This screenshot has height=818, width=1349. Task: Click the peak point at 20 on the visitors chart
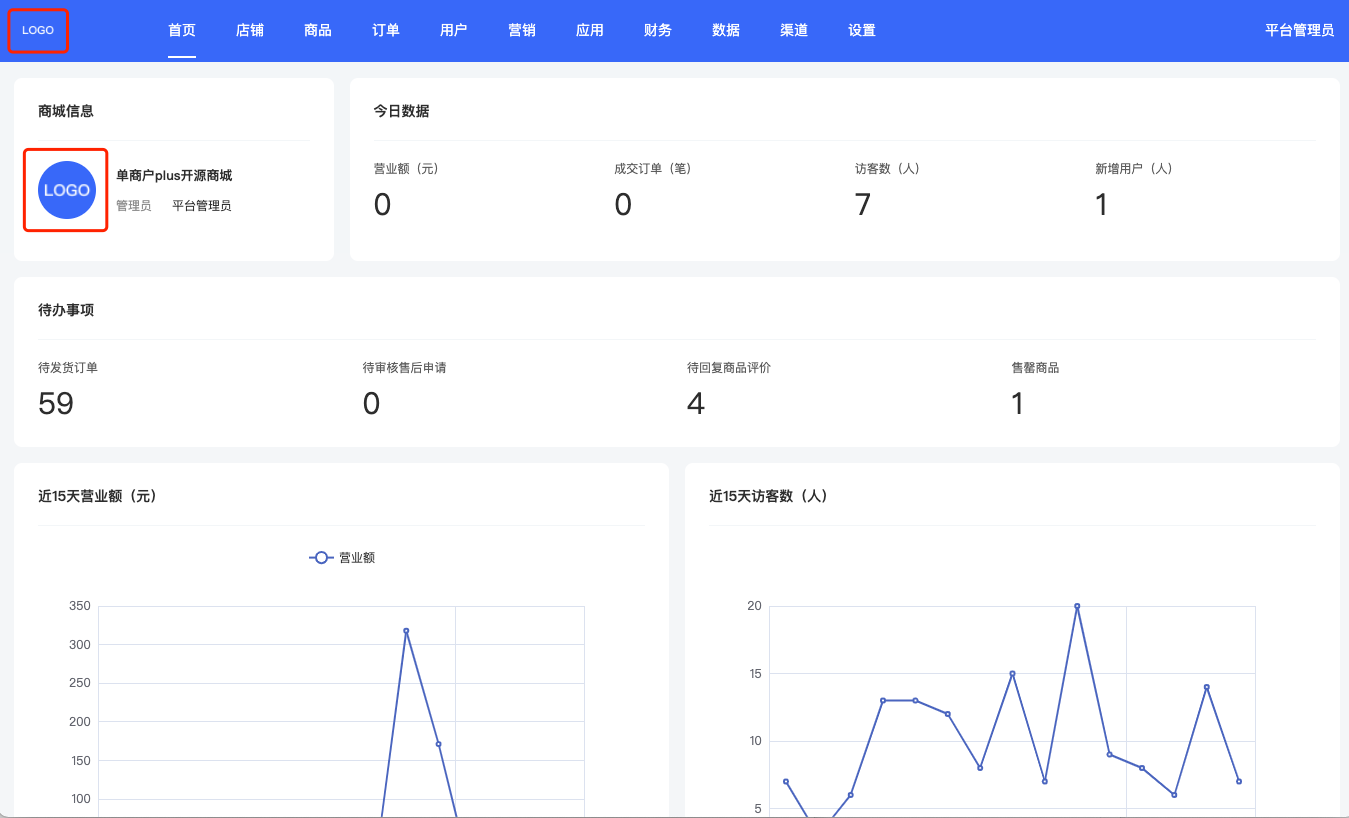pos(1077,606)
